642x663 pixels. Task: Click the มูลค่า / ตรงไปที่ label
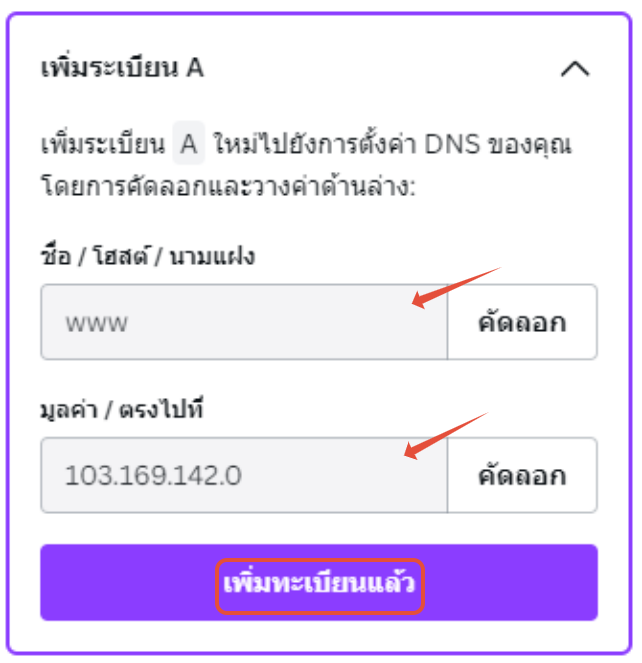click(x=122, y=409)
